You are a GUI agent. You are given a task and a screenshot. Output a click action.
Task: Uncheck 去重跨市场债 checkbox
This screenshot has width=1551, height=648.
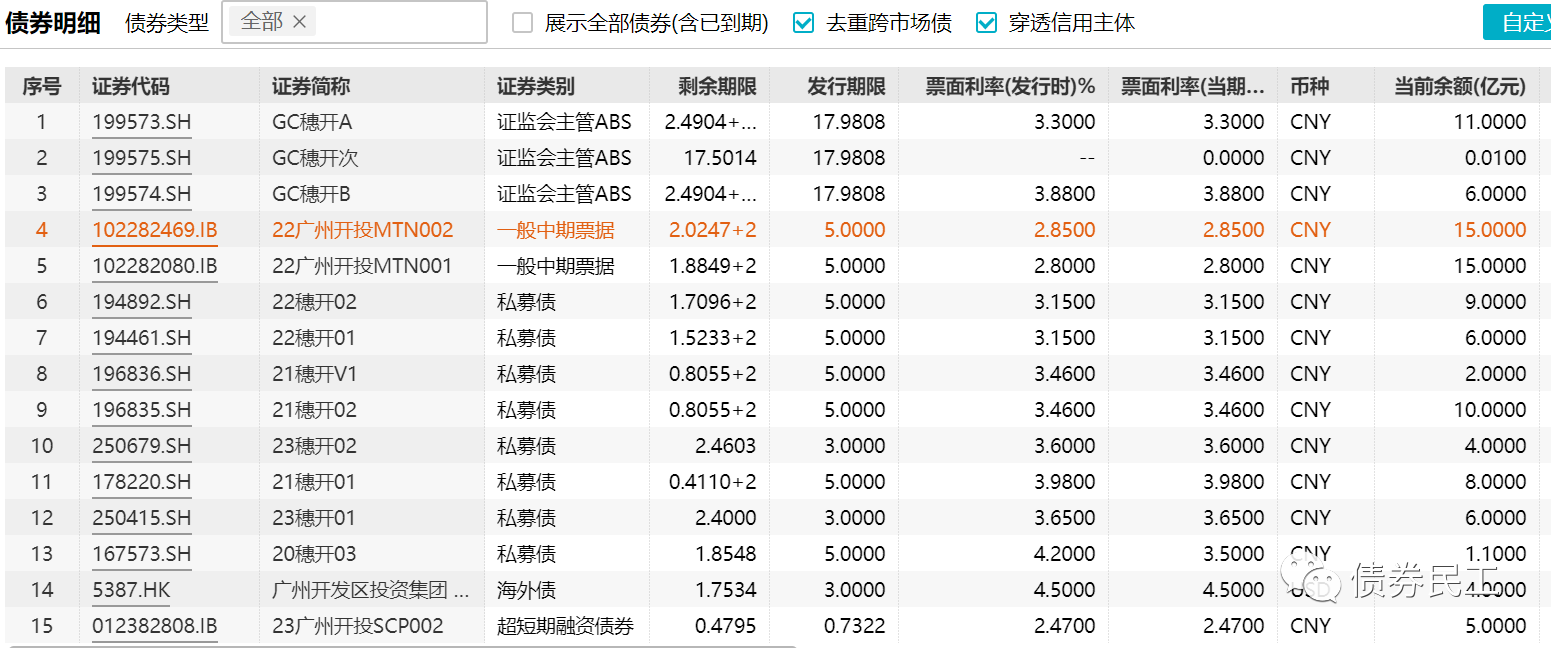pos(803,23)
